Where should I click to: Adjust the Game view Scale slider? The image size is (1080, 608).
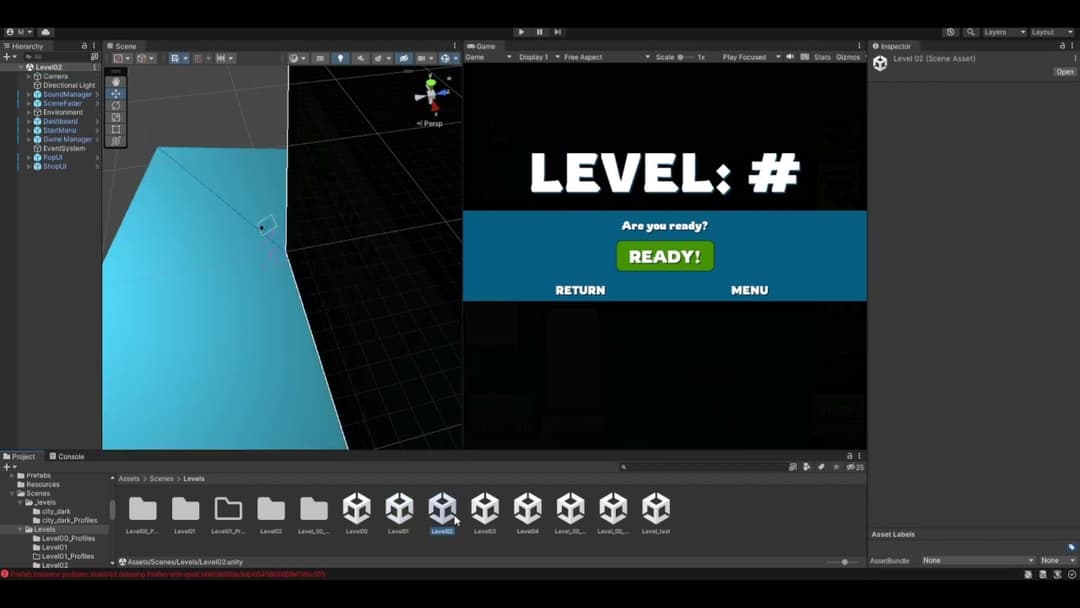tap(683, 57)
